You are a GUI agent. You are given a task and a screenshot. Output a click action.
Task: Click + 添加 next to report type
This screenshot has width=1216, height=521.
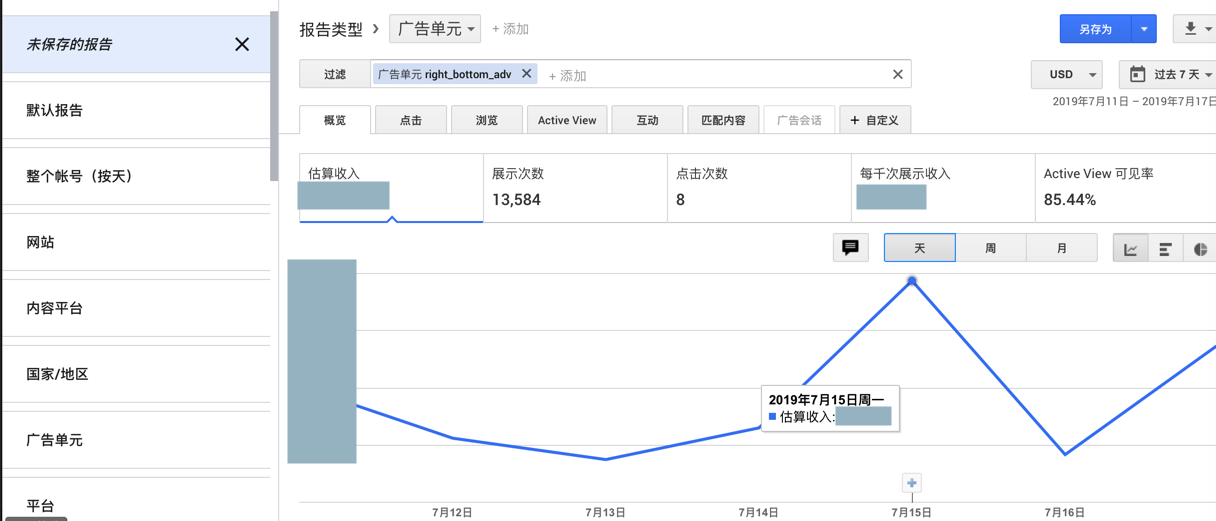(510, 29)
